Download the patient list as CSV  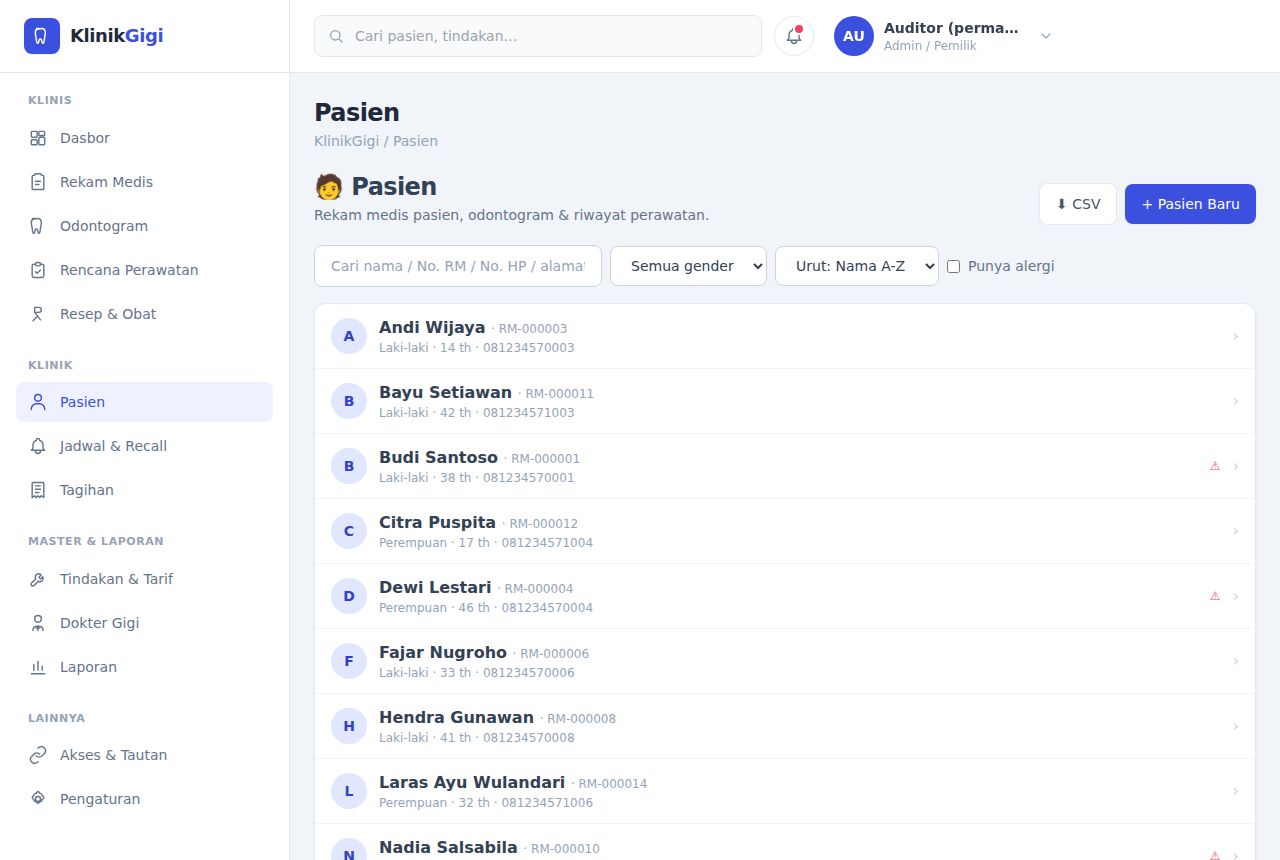pyautogui.click(x=1078, y=204)
